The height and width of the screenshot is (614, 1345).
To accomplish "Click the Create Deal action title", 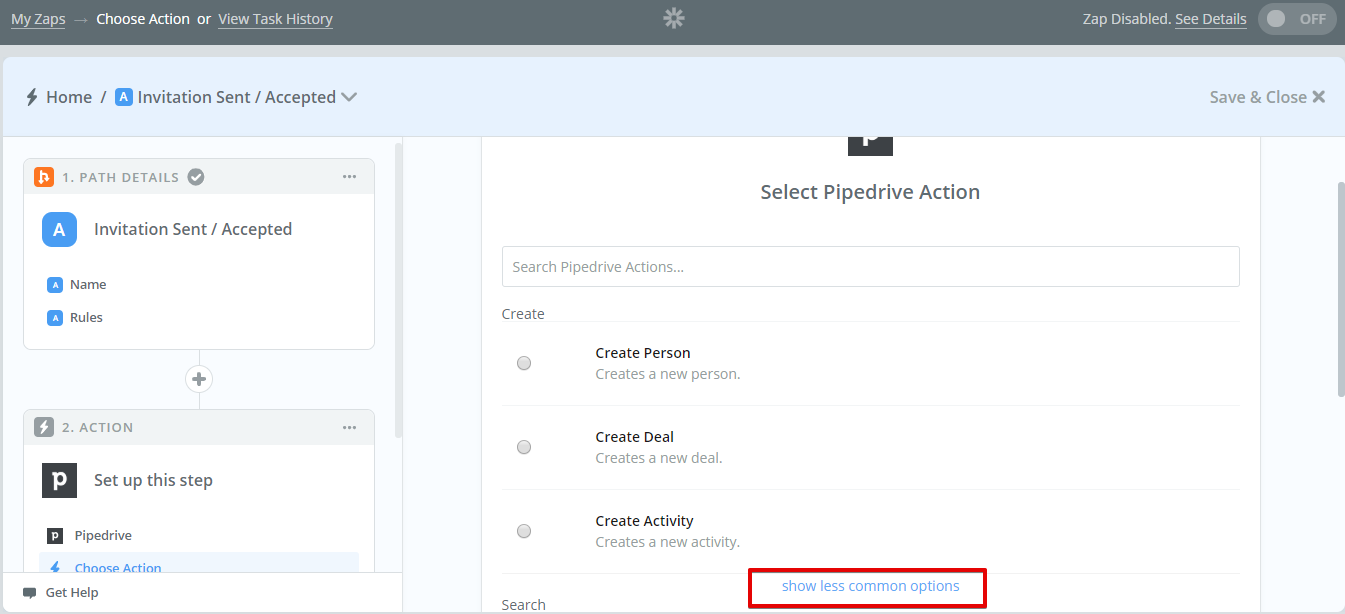I will click(635, 437).
